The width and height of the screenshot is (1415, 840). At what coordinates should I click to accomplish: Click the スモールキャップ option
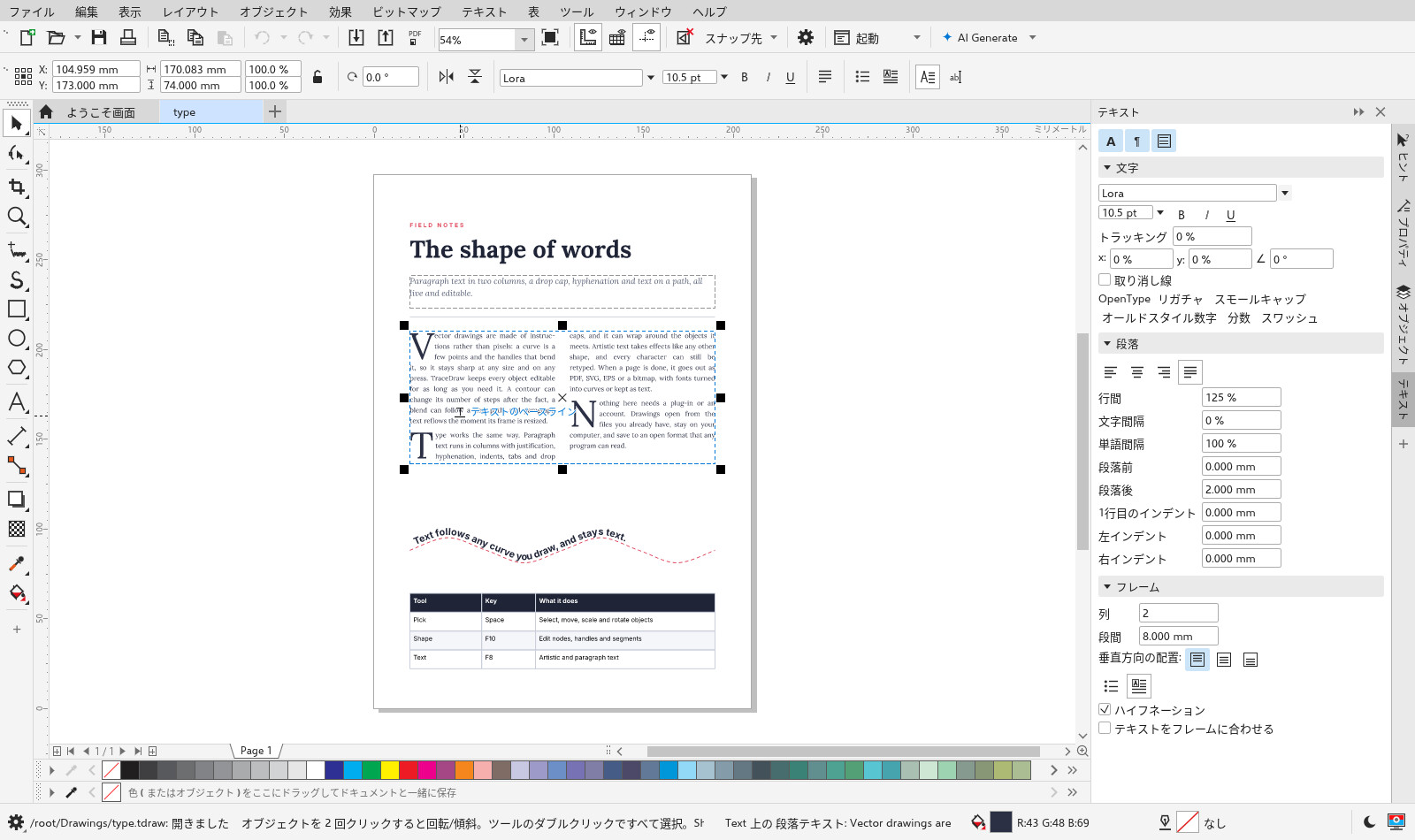click(1260, 299)
